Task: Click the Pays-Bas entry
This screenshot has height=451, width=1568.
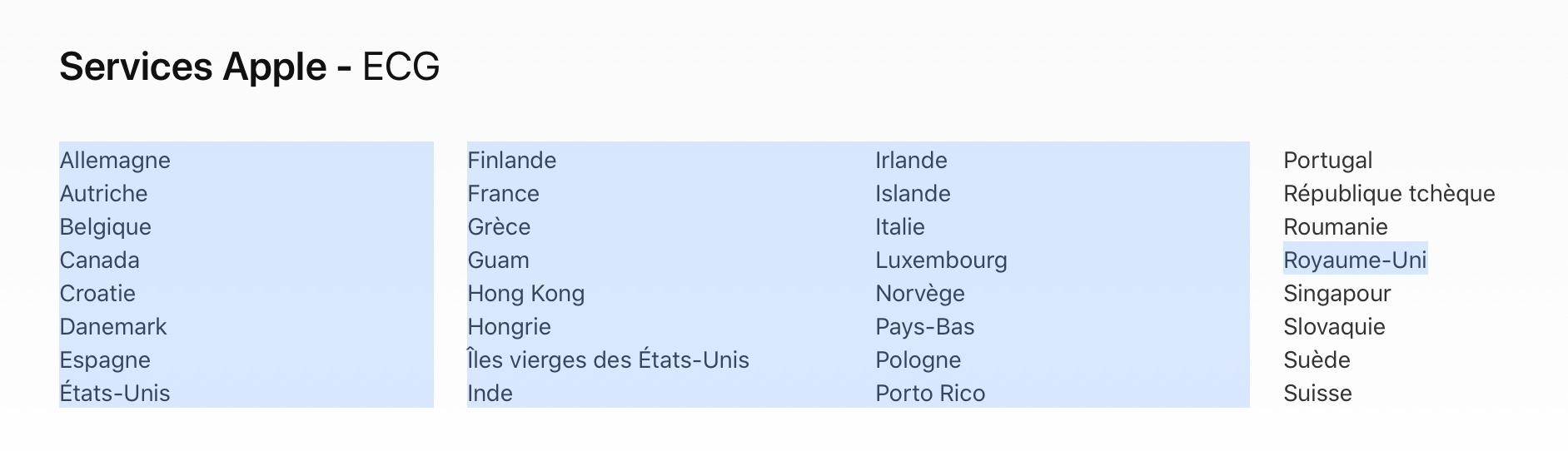Action: [924, 326]
